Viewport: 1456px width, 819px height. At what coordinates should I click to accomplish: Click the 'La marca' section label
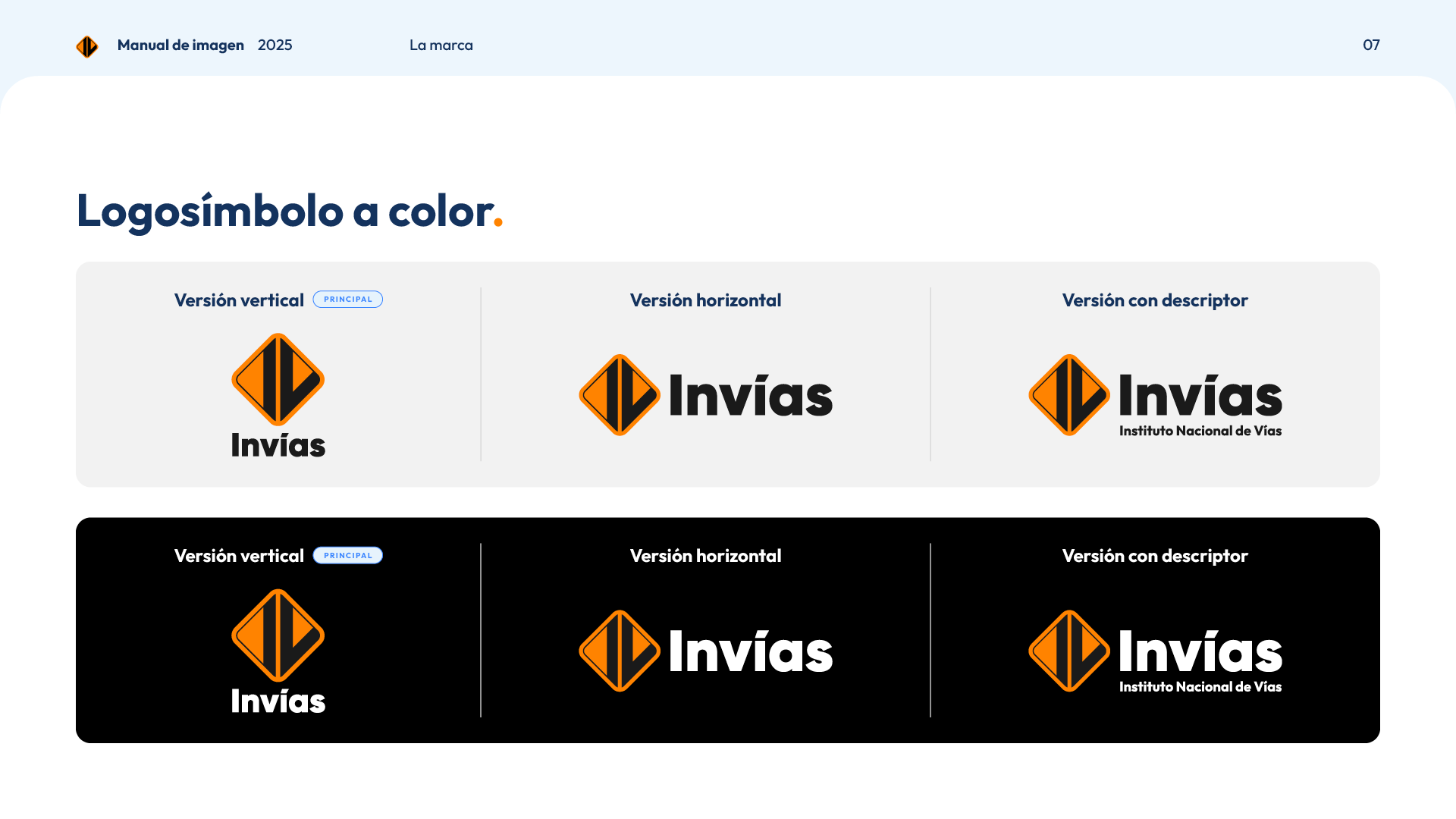point(441,45)
